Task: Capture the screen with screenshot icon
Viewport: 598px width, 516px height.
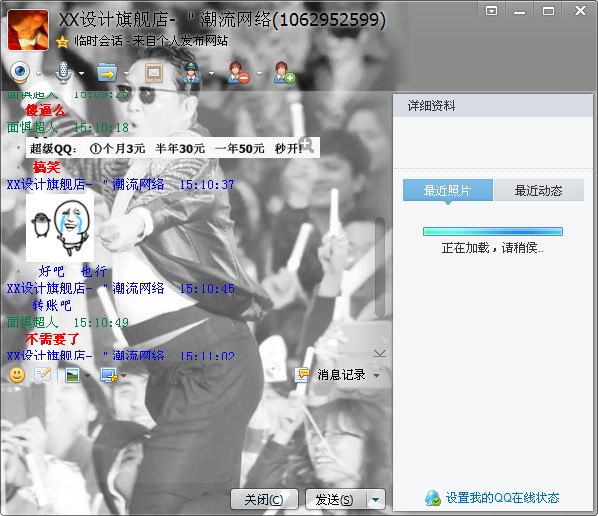Action: 109,375
